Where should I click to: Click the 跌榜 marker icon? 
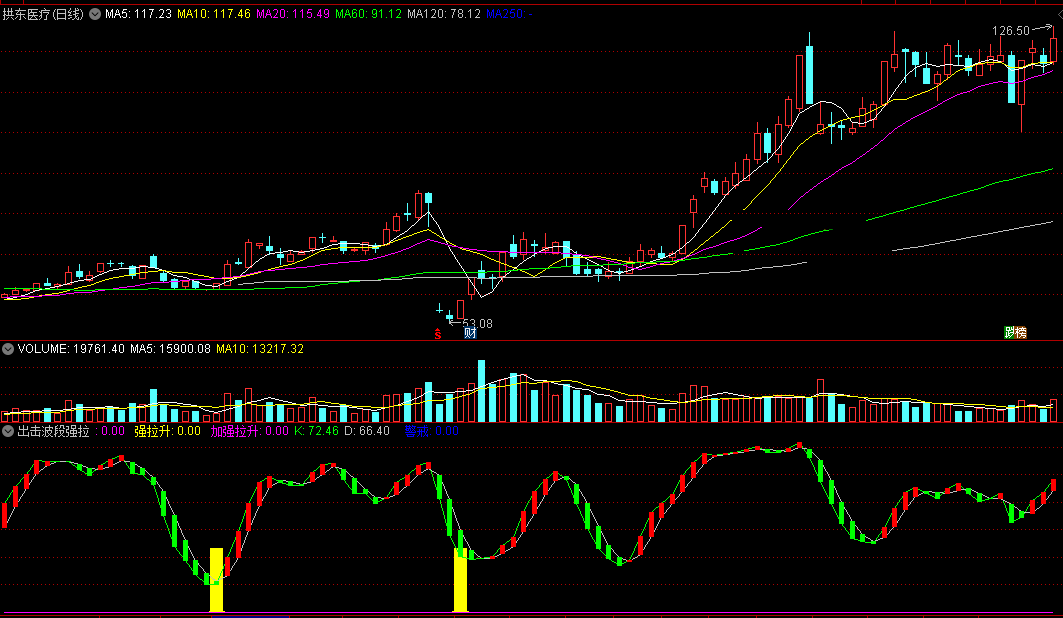pos(1016,332)
